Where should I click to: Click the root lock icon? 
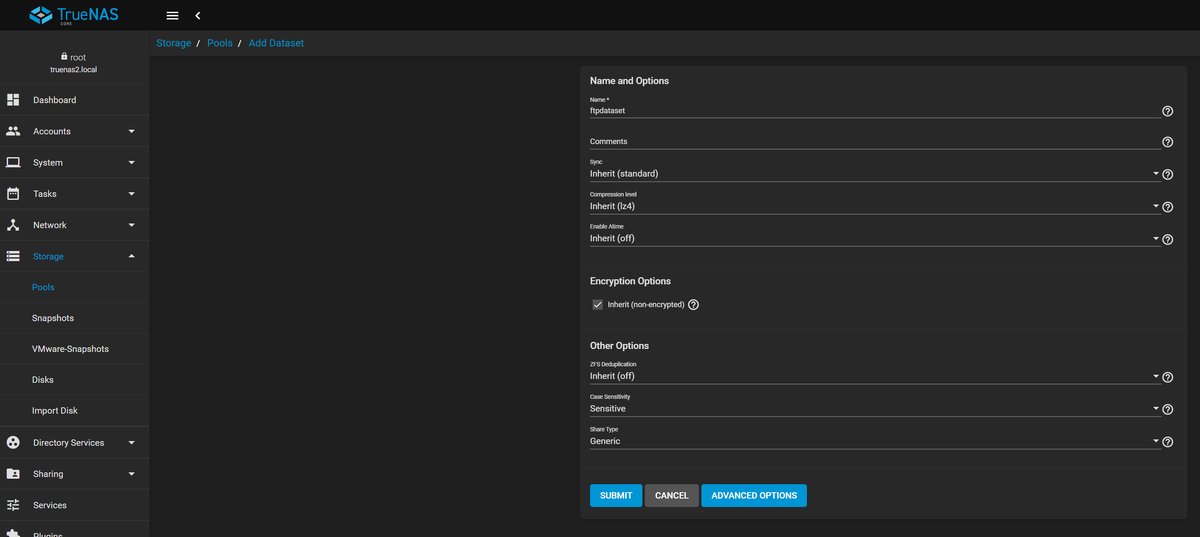(64, 57)
